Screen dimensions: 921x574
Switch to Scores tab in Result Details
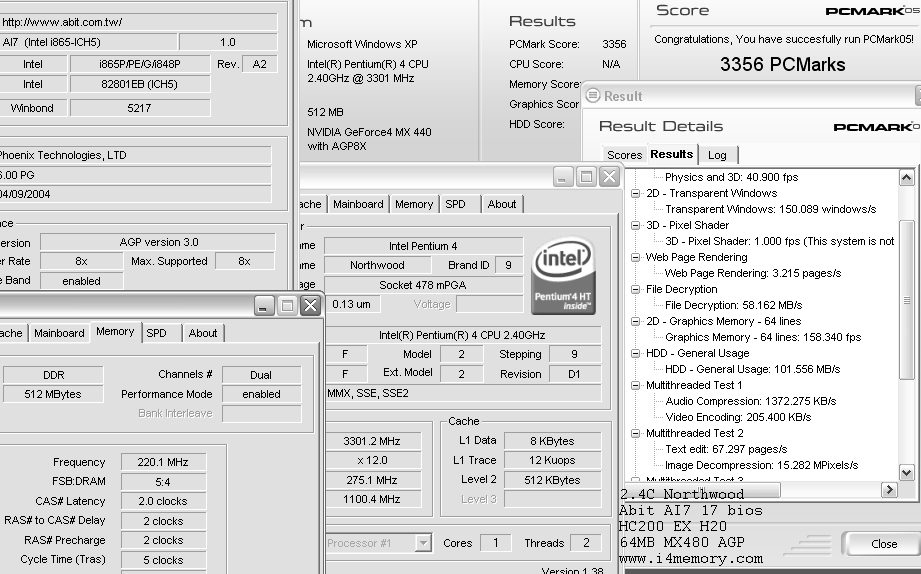(x=624, y=155)
